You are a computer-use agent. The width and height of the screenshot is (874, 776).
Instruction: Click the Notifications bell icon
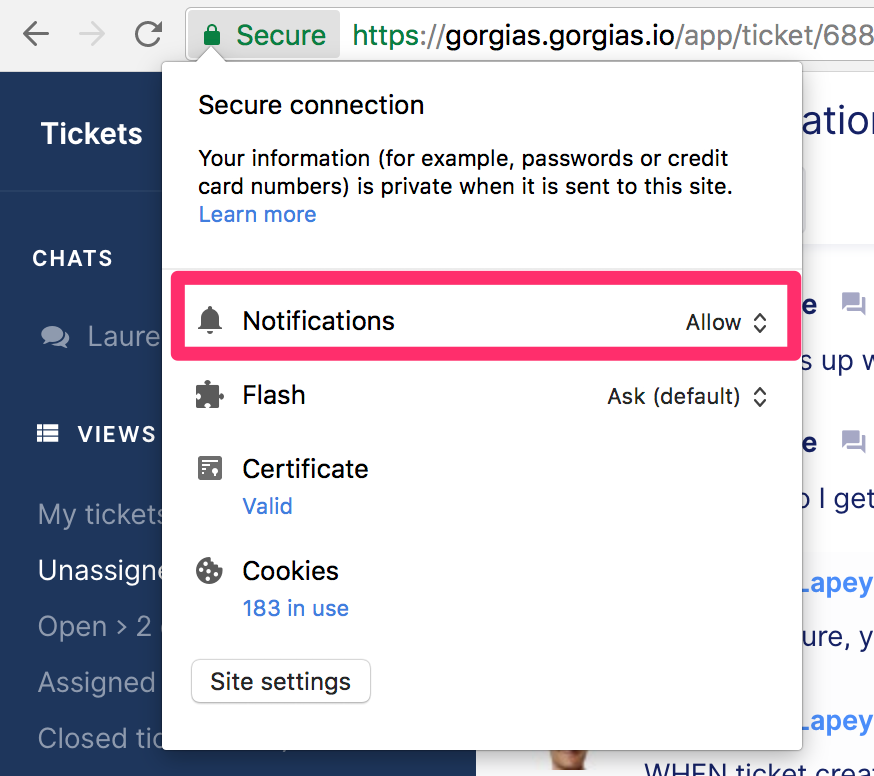click(x=210, y=321)
